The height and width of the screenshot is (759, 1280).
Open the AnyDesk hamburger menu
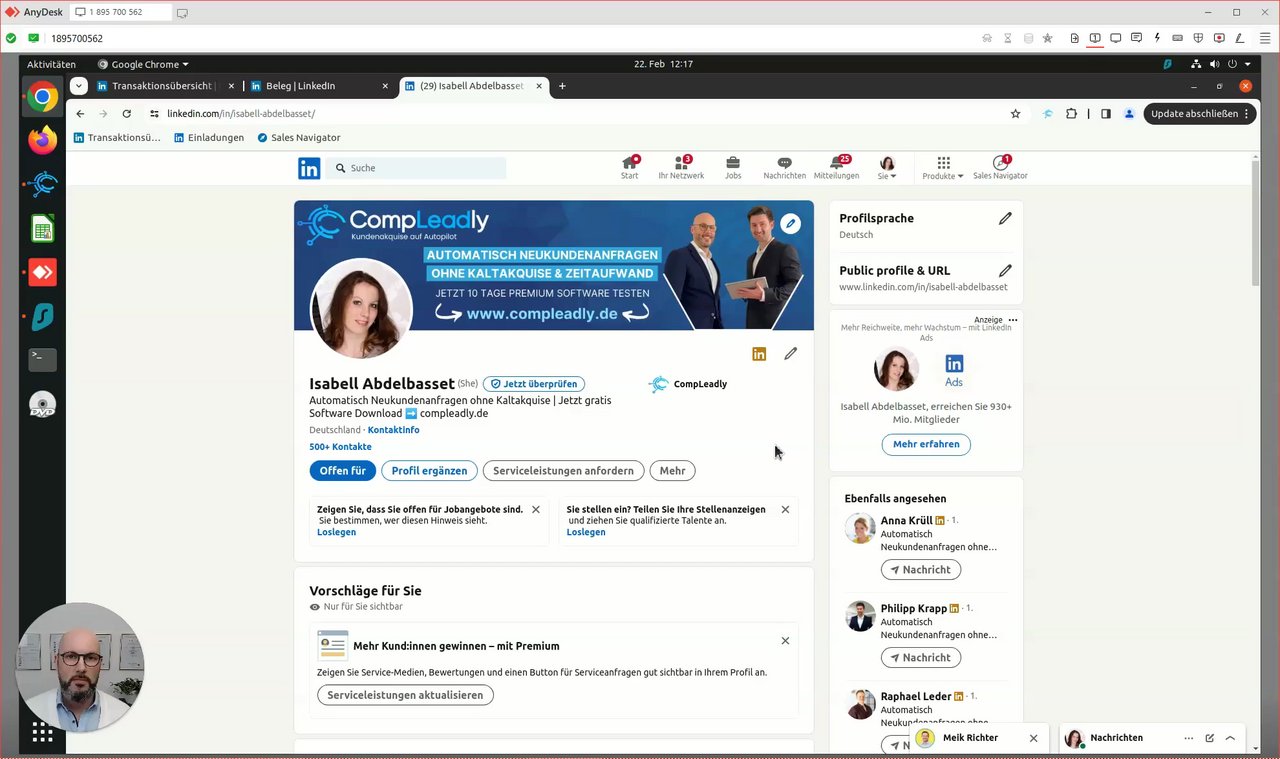1265,38
